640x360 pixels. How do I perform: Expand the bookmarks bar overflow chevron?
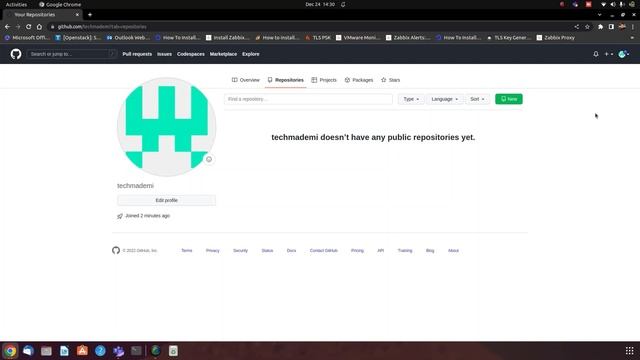[632, 38]
